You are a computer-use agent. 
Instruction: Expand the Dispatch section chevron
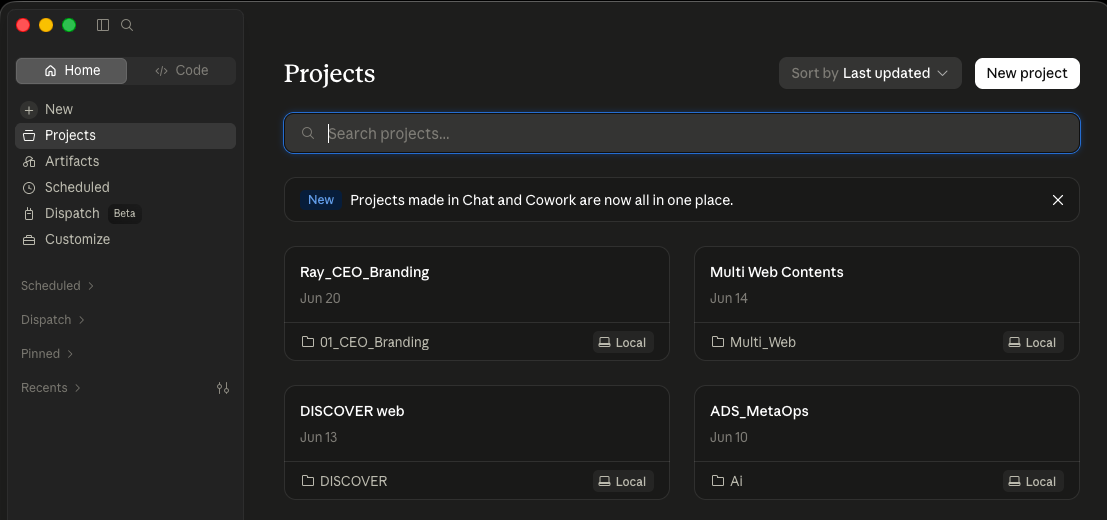click(81, 320)
